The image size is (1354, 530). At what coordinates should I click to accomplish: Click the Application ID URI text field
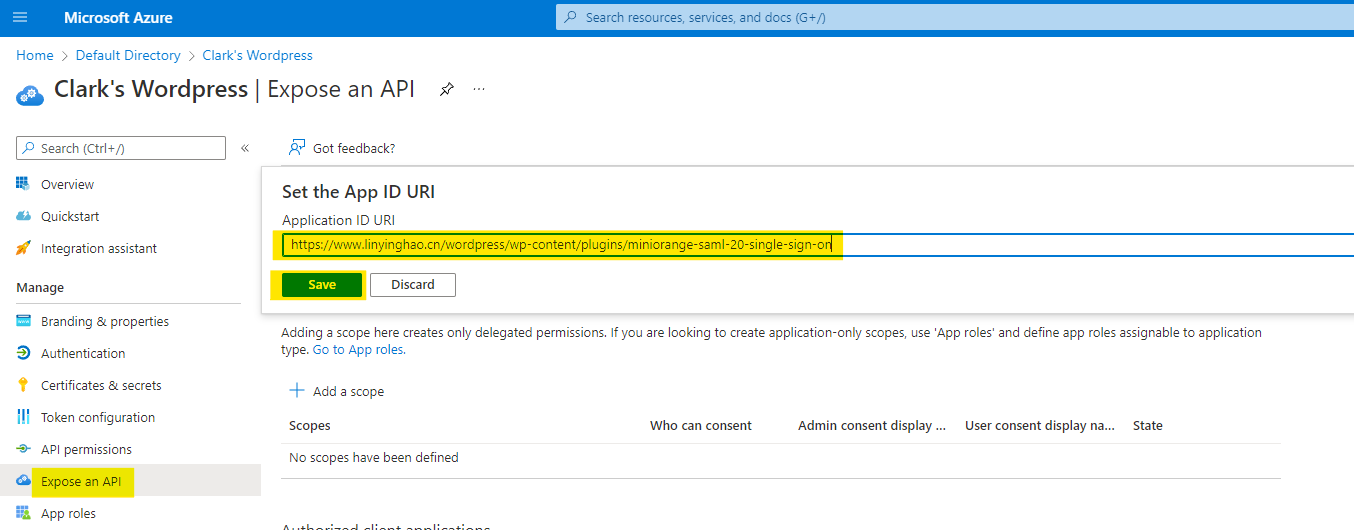click(x=1000, y=245)
